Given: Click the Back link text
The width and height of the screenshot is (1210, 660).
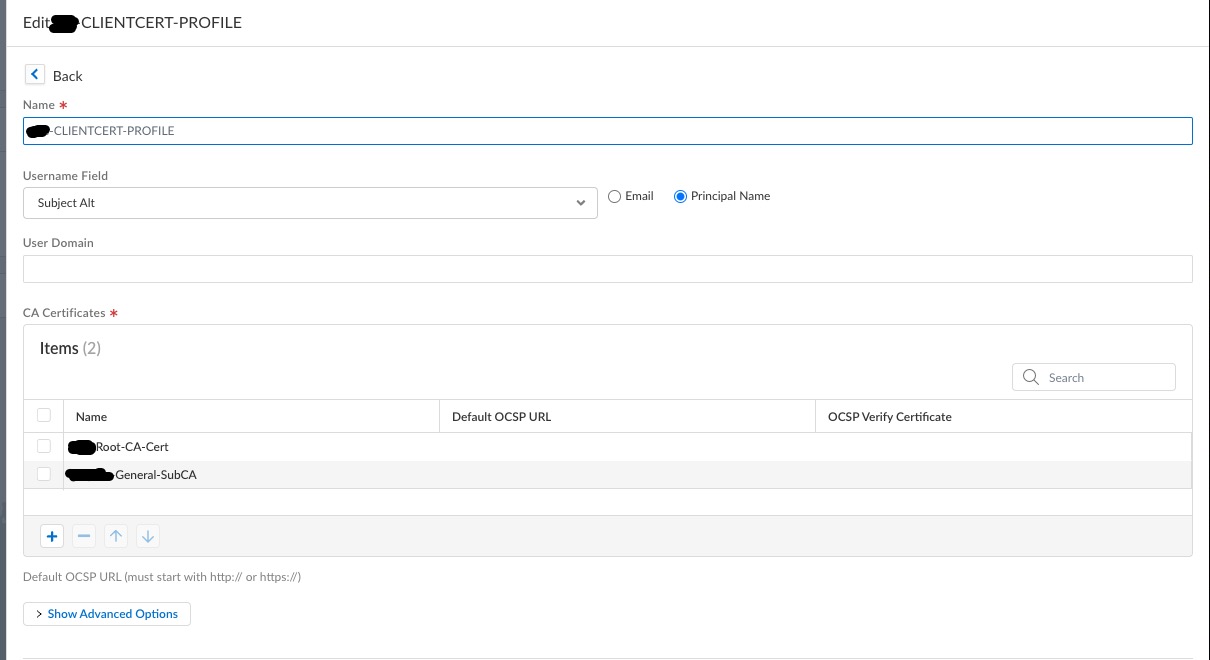Looking at the screenshot, I should coord(68,76).
